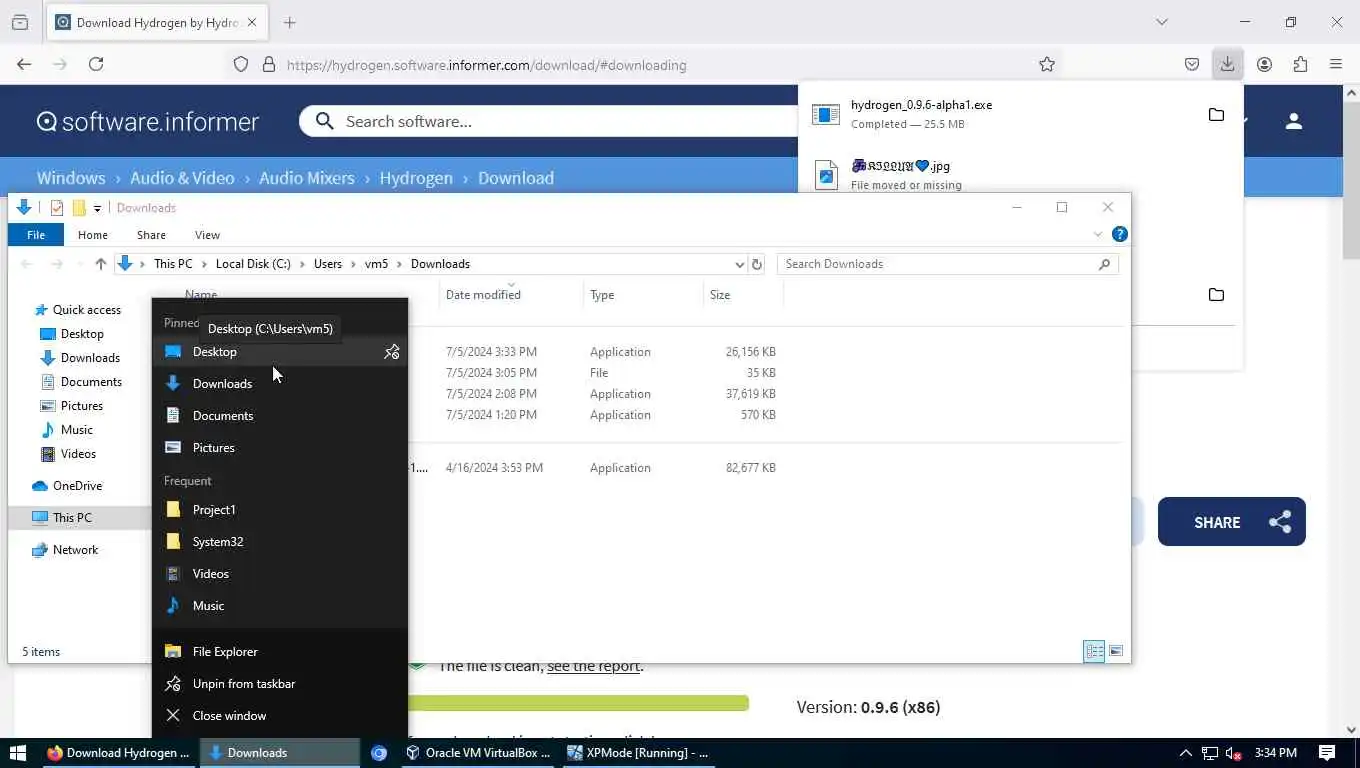This screenshot has width=1360, height=768.
Task: Refresh the Downloads folder address bar
Action: tap(757, 264)
